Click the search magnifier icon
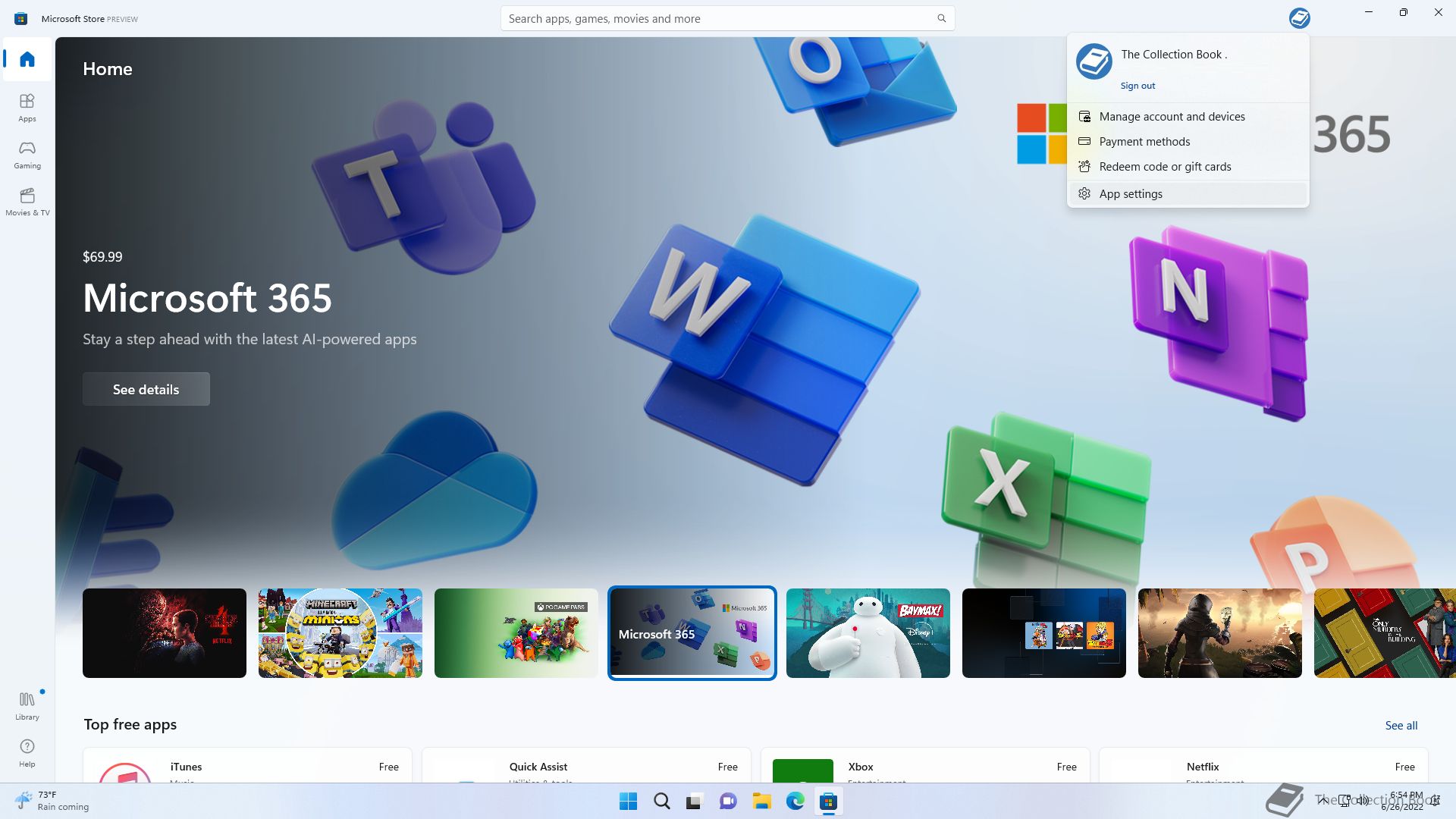Viewport: 1456px width, 819px height. [941, 18]
